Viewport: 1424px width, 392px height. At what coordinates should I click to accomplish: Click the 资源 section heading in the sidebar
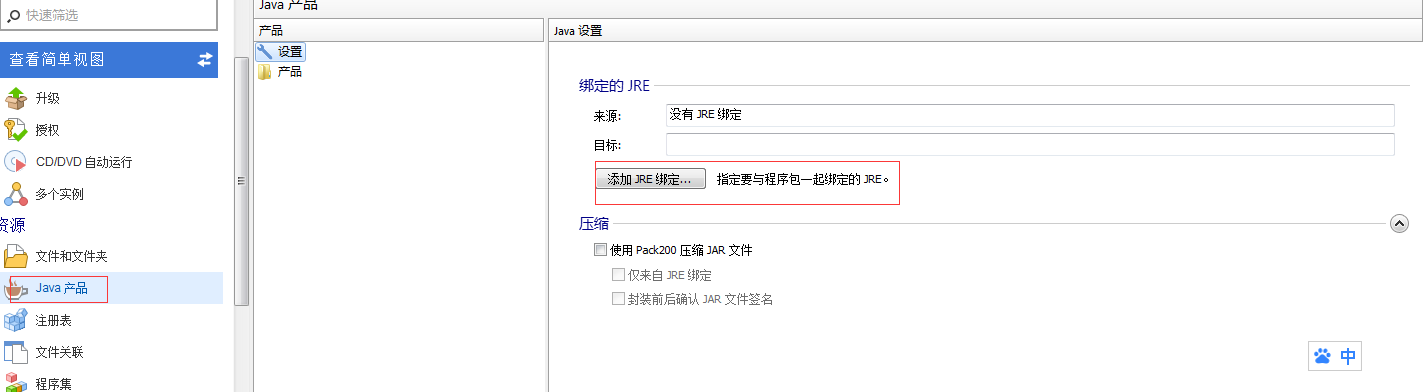coord(12,225)
